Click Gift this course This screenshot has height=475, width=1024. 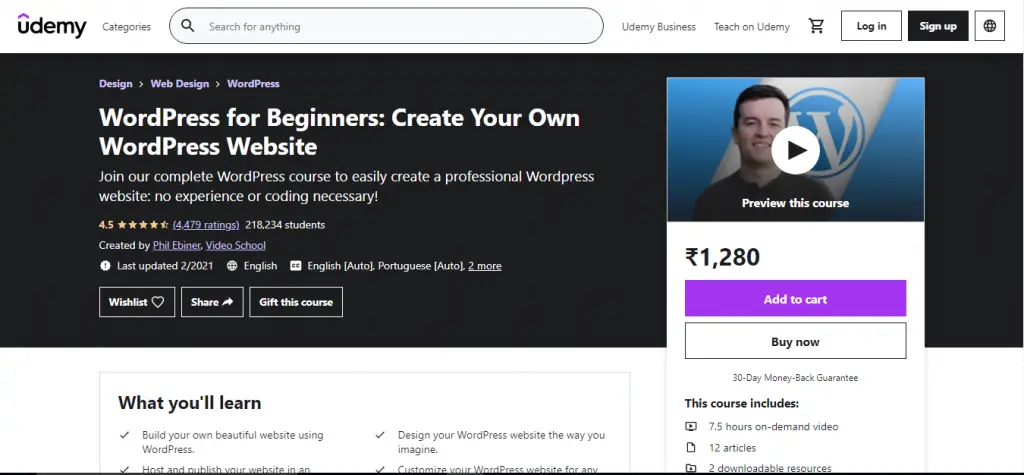[297, 302]
